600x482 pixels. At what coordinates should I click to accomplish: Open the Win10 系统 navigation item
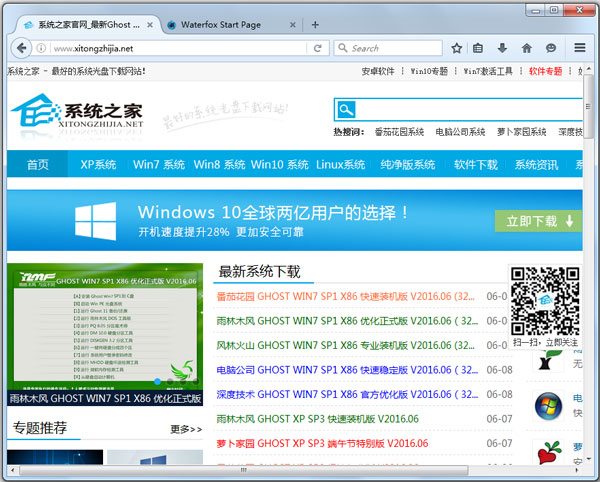click(x=280, y=164)
